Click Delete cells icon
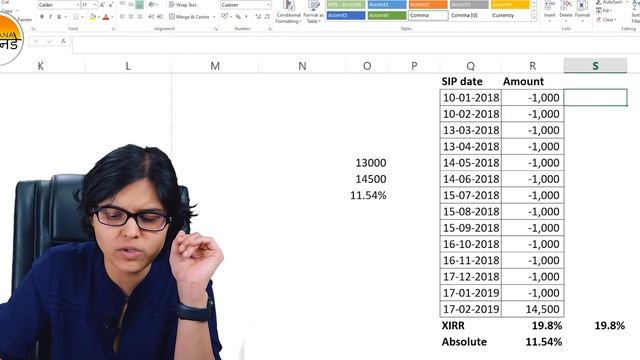Screen dimensions: 640x360 point(566,10)
